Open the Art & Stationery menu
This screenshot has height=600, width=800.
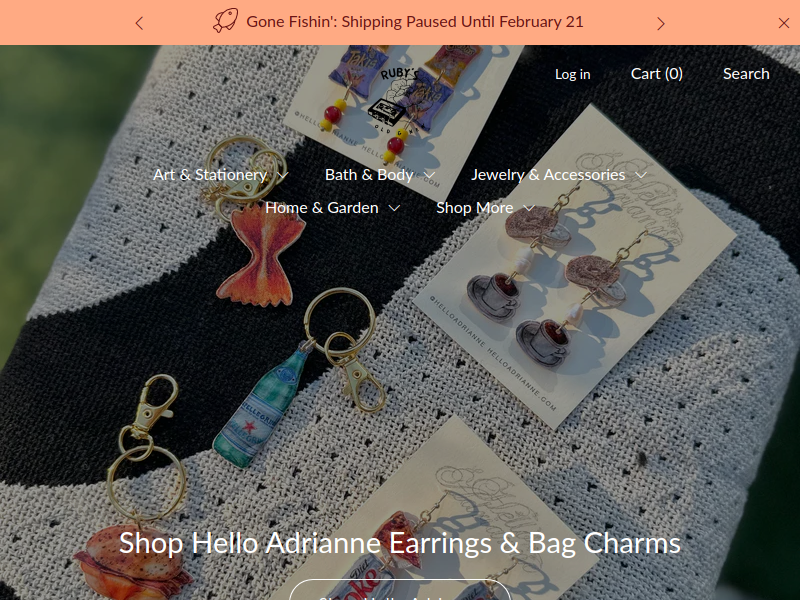point(210,175)
